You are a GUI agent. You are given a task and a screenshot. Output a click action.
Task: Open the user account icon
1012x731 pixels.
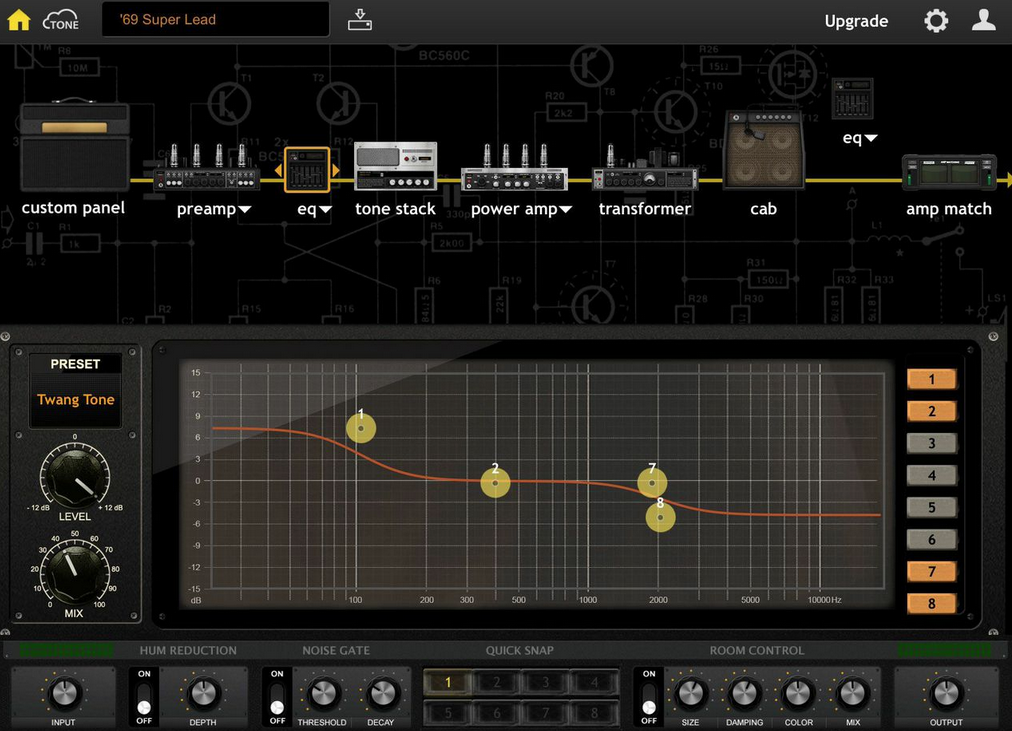984,20
